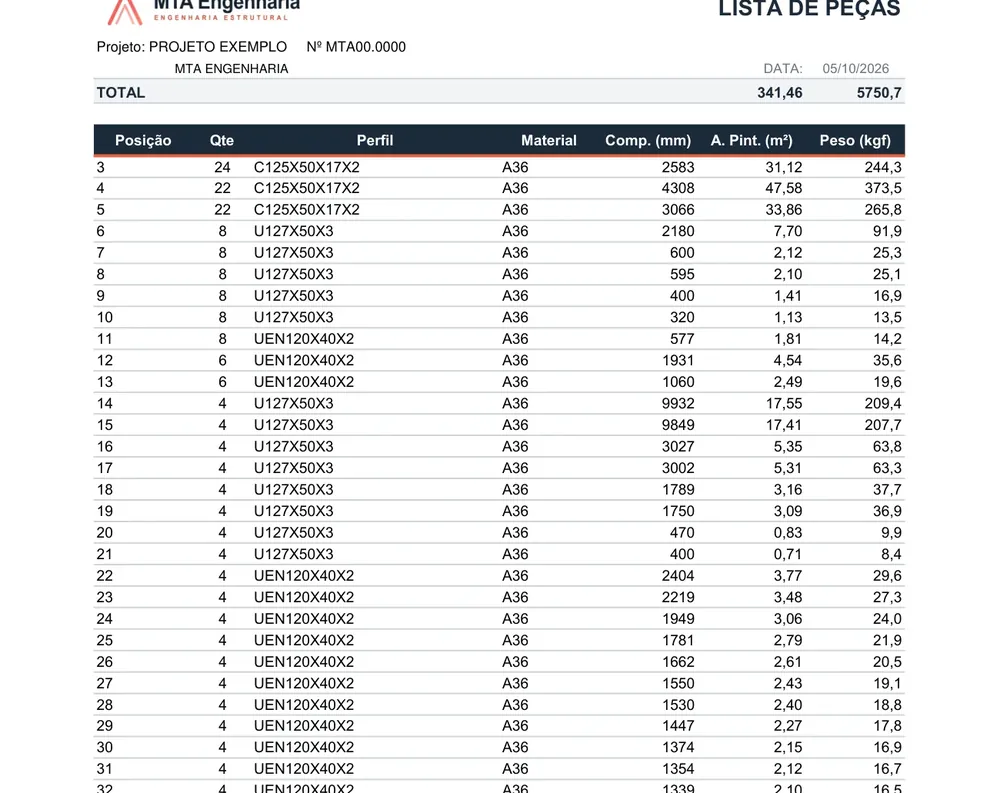
Task: Click U127X50X3 profile in position 6 row
Action: (293, 232)
